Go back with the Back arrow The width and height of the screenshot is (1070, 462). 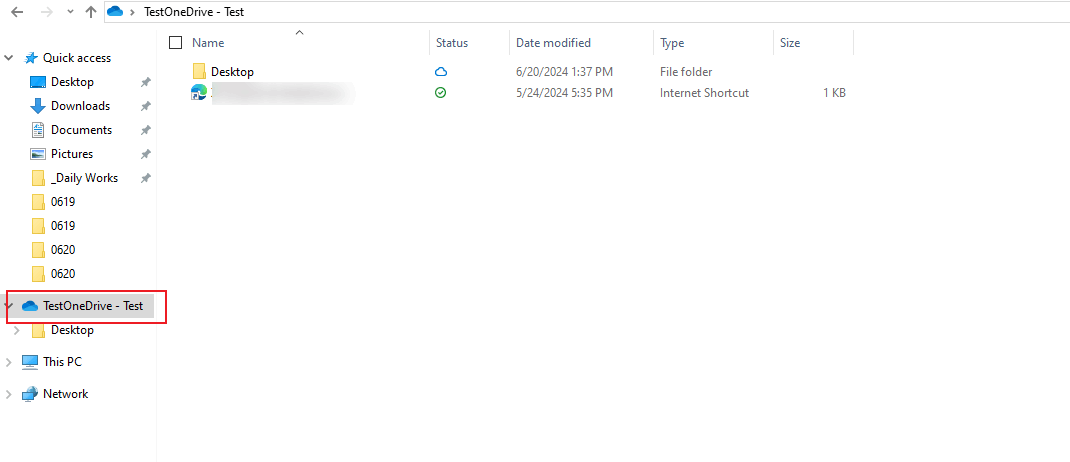click(x=18, y=12)
